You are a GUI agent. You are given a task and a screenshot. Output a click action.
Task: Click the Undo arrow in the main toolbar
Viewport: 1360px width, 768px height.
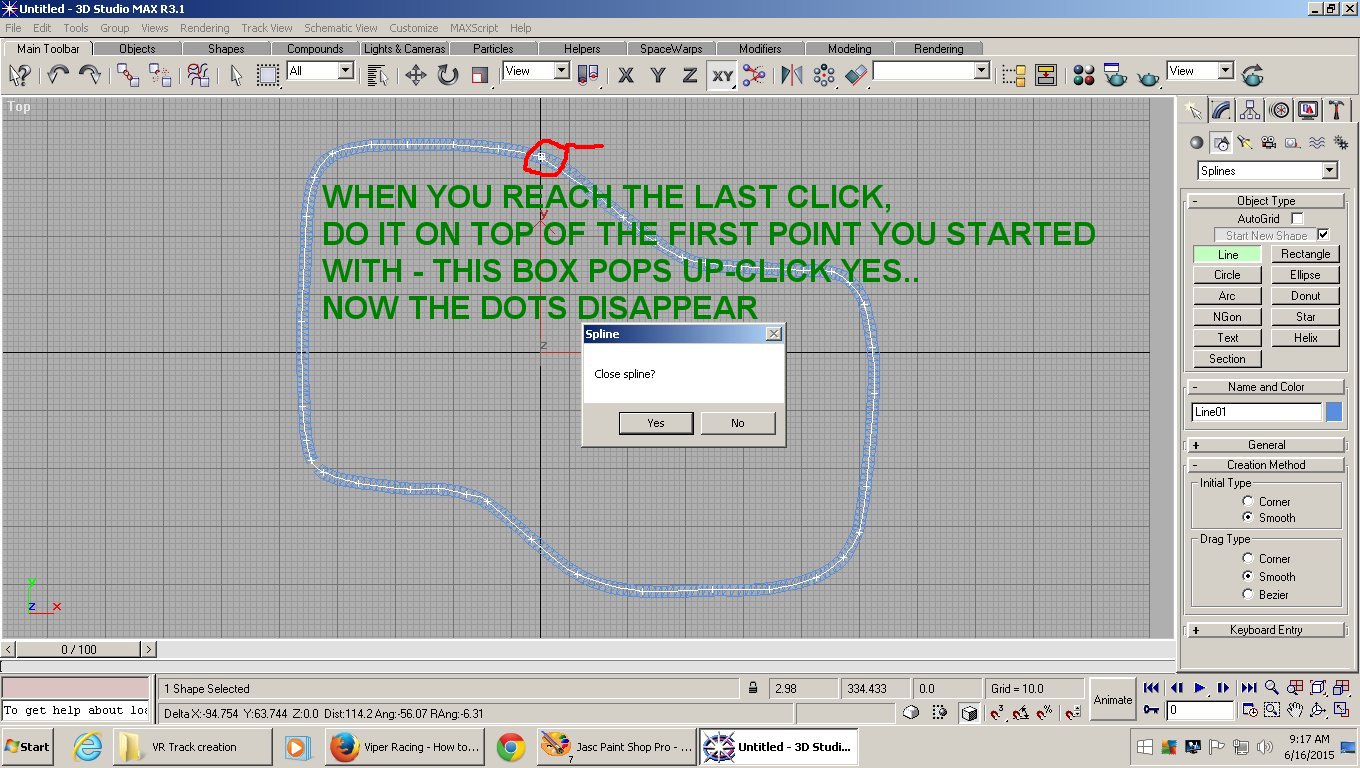[58, 74]
